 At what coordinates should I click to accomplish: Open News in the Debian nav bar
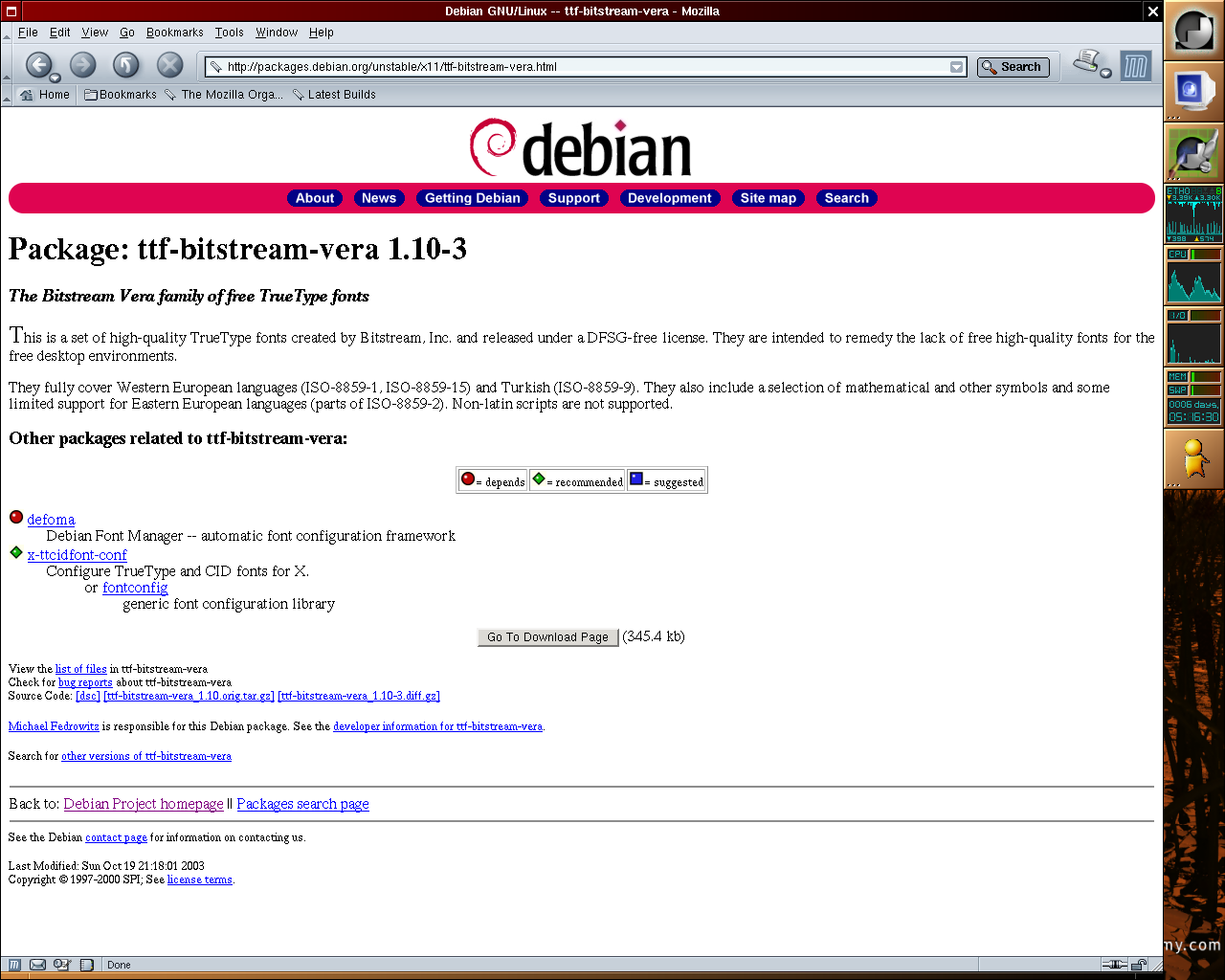pos(379,198)
